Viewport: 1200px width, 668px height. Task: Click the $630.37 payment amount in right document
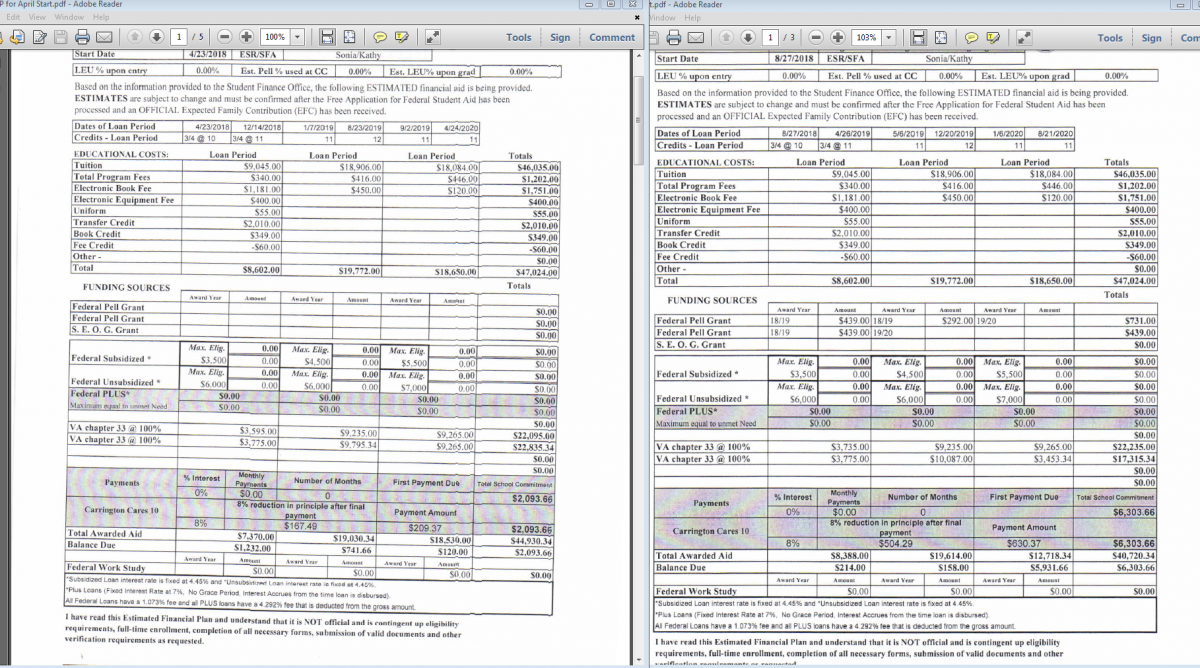(x=1023, y=545)
